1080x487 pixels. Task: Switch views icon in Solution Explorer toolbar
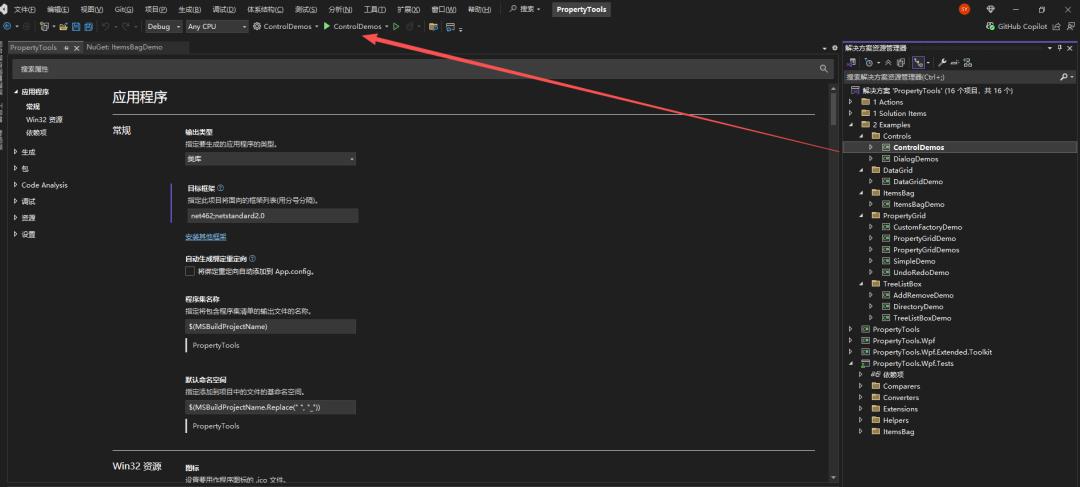click(852, 62)
